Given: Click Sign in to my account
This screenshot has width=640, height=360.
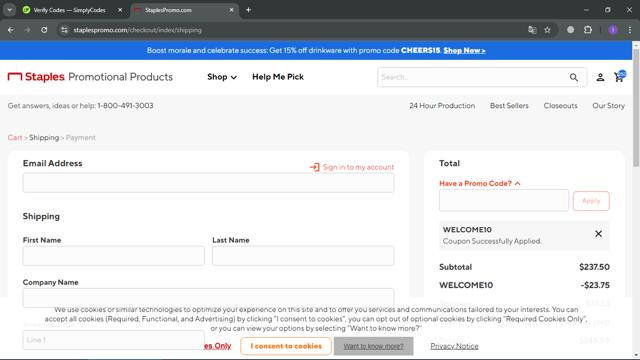Looking at the screenshot, I should tap(352, 167).
